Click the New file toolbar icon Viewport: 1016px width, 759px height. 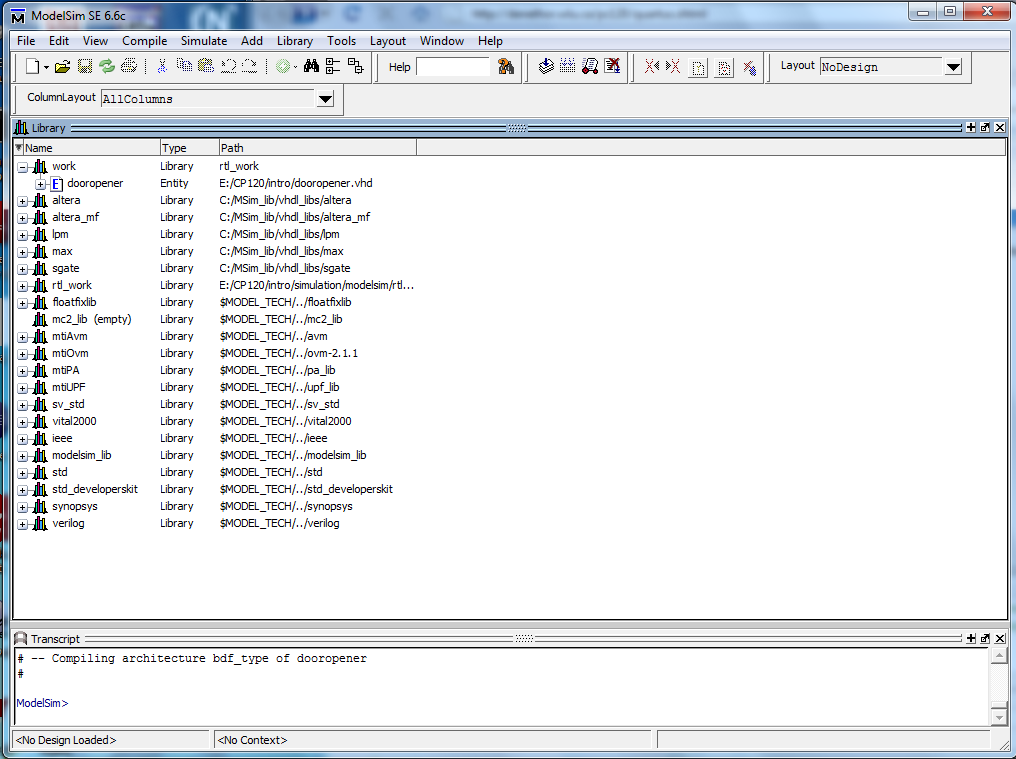[x=32, y=66]
